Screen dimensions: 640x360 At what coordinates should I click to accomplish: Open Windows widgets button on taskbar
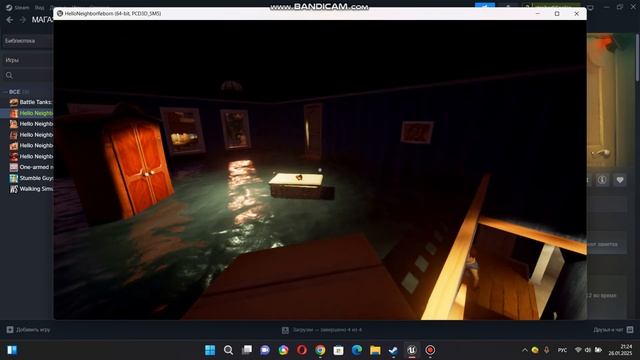click(x=12, y=350)
